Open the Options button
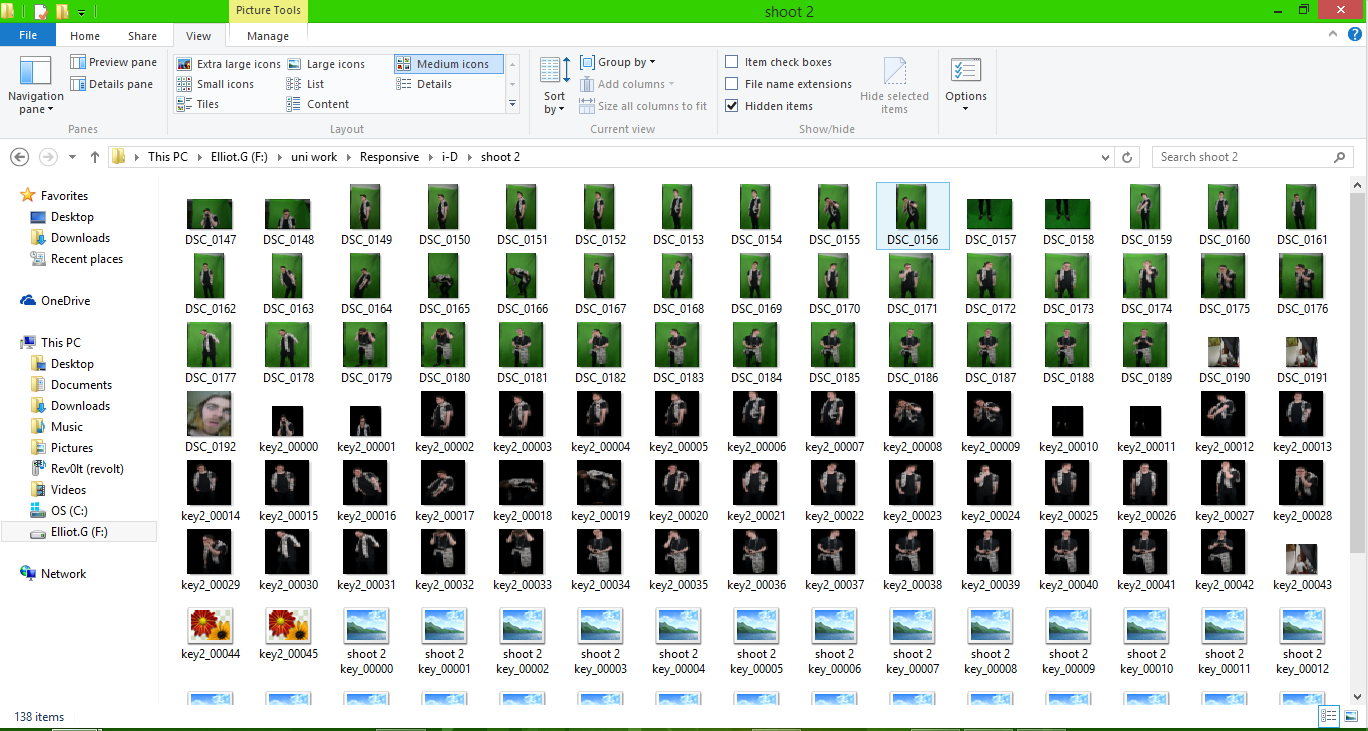The height and width of the screenshot is (731, 1368). click(x=966, y=85)
